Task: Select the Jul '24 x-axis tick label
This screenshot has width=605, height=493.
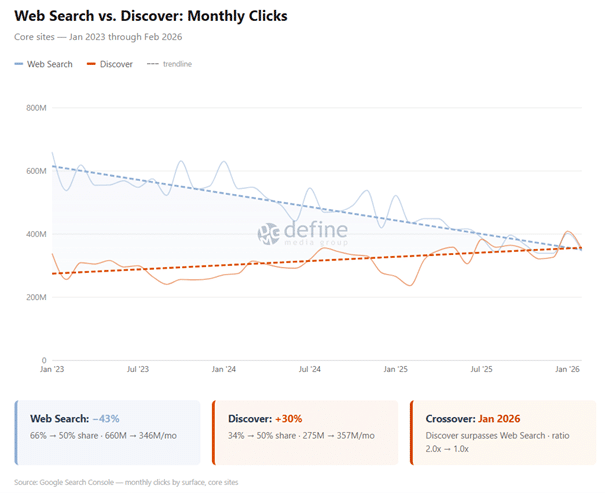Action: (x=310, y=370)
